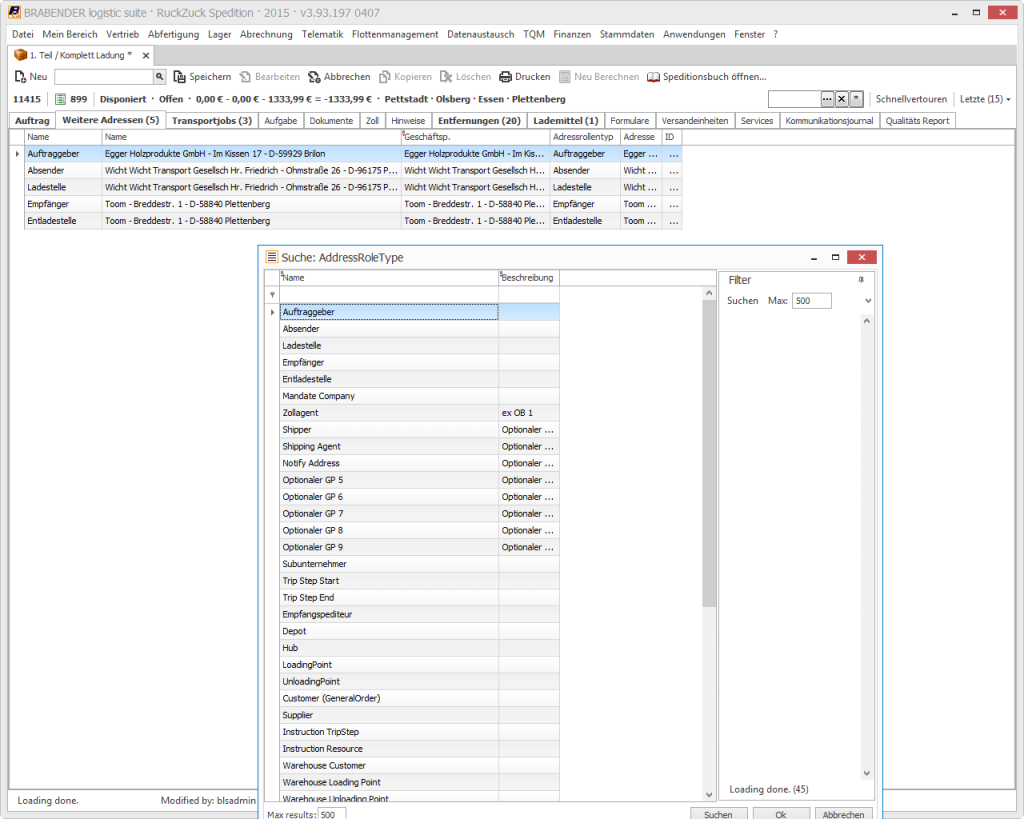Click the ellipsis lookup button near Schnellvertouren
The height and width of the screenshot is (819, 1024).
(827, 99)
